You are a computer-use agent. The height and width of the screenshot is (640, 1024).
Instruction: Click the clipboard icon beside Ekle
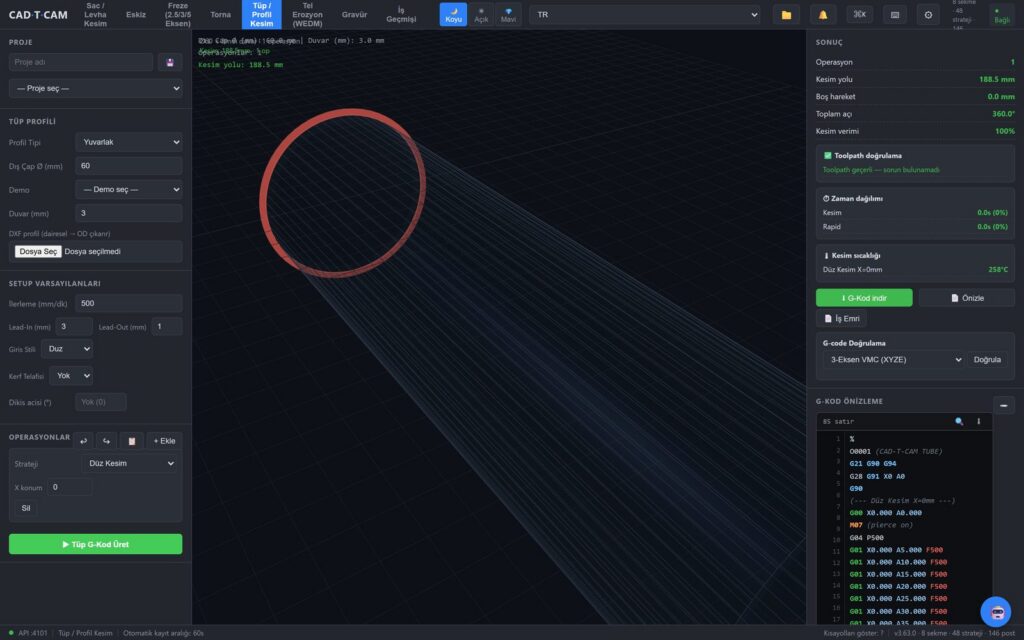pos(131,441)
